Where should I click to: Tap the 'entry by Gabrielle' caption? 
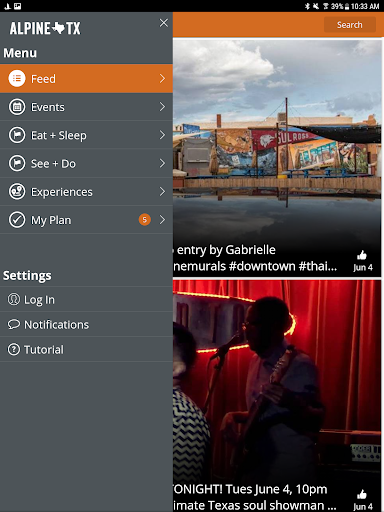tap(226, 250)
